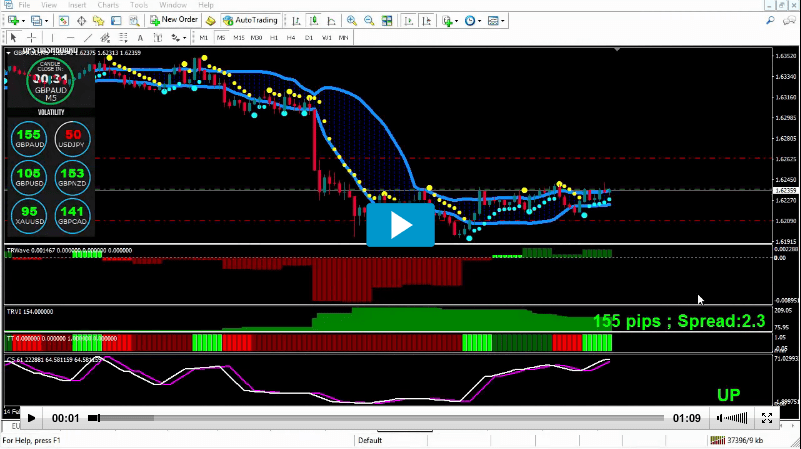Click the Zoom Out magnifier icon
This screenshot has height=449, width=801.
369,20
